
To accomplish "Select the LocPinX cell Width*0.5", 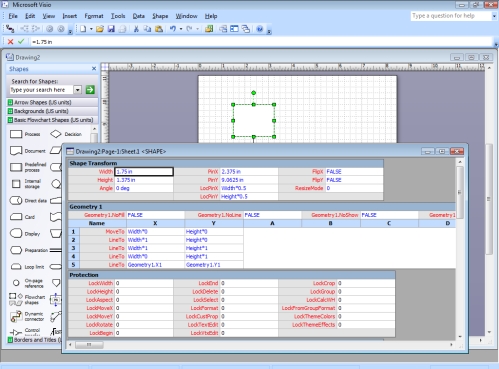I will click(249, 188).
